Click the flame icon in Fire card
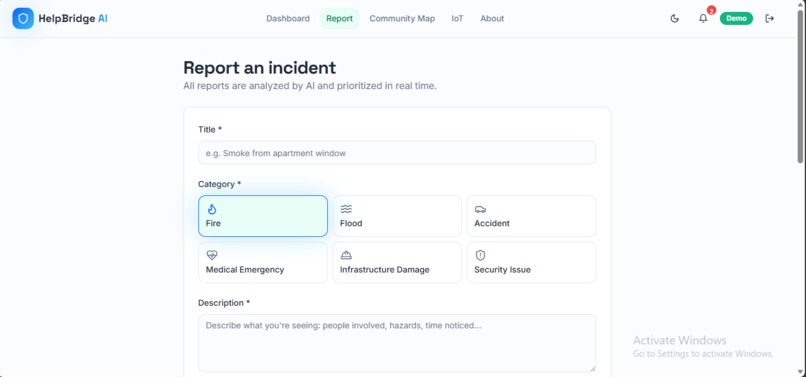The image size is (806, 377). (x=212, y=209)
